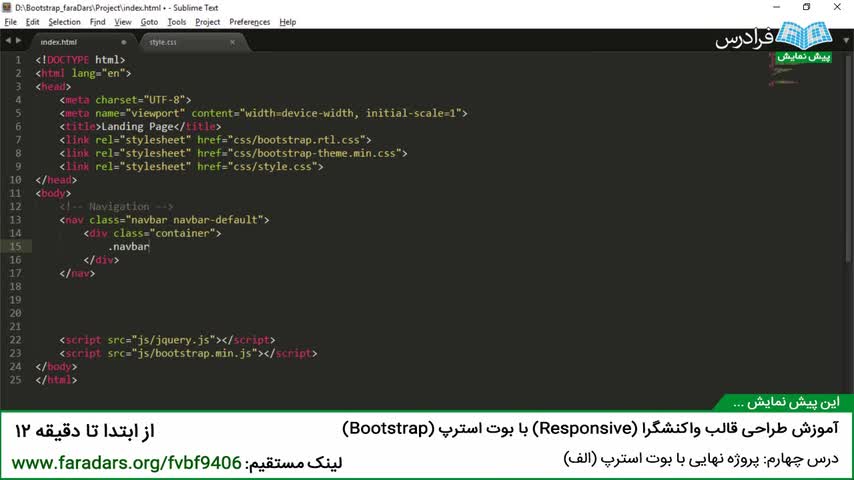Click the Navigation comment on line 12
The width and height of the screenshot is (854, 480).
(117, 206)
